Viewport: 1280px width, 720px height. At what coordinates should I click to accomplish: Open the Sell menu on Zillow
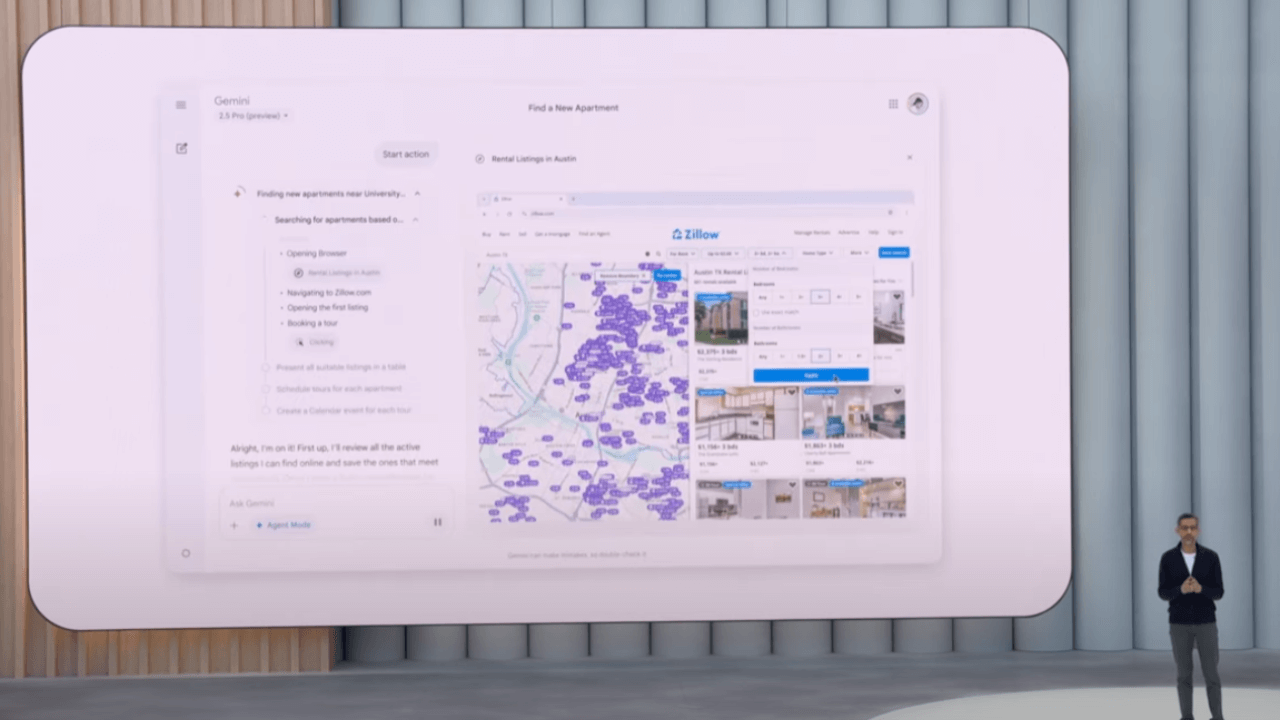click(522, 234)
